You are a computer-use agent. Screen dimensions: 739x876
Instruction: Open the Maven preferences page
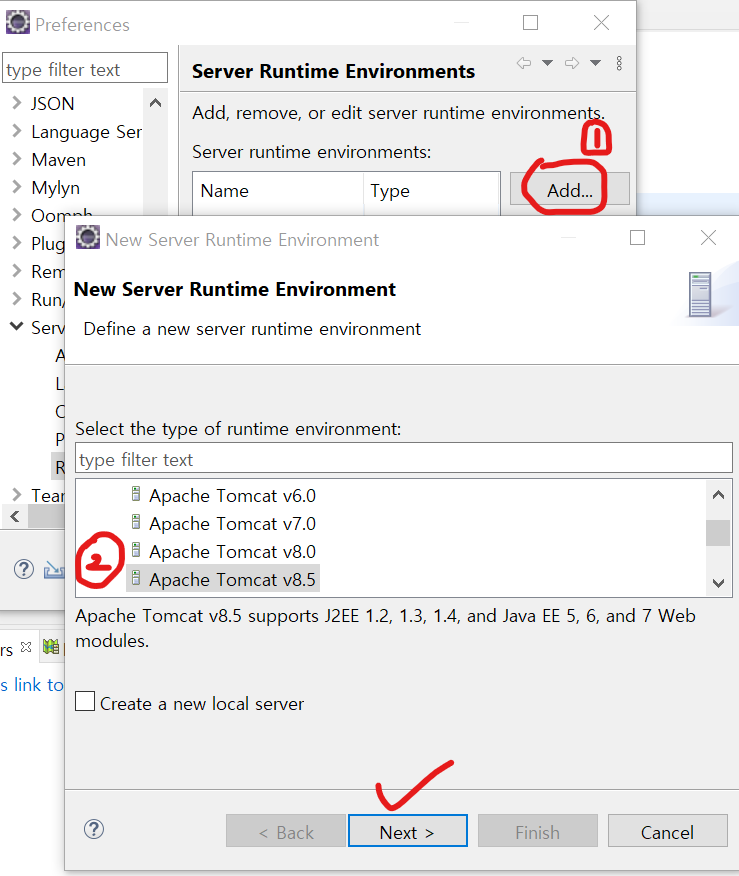[59, 160]
